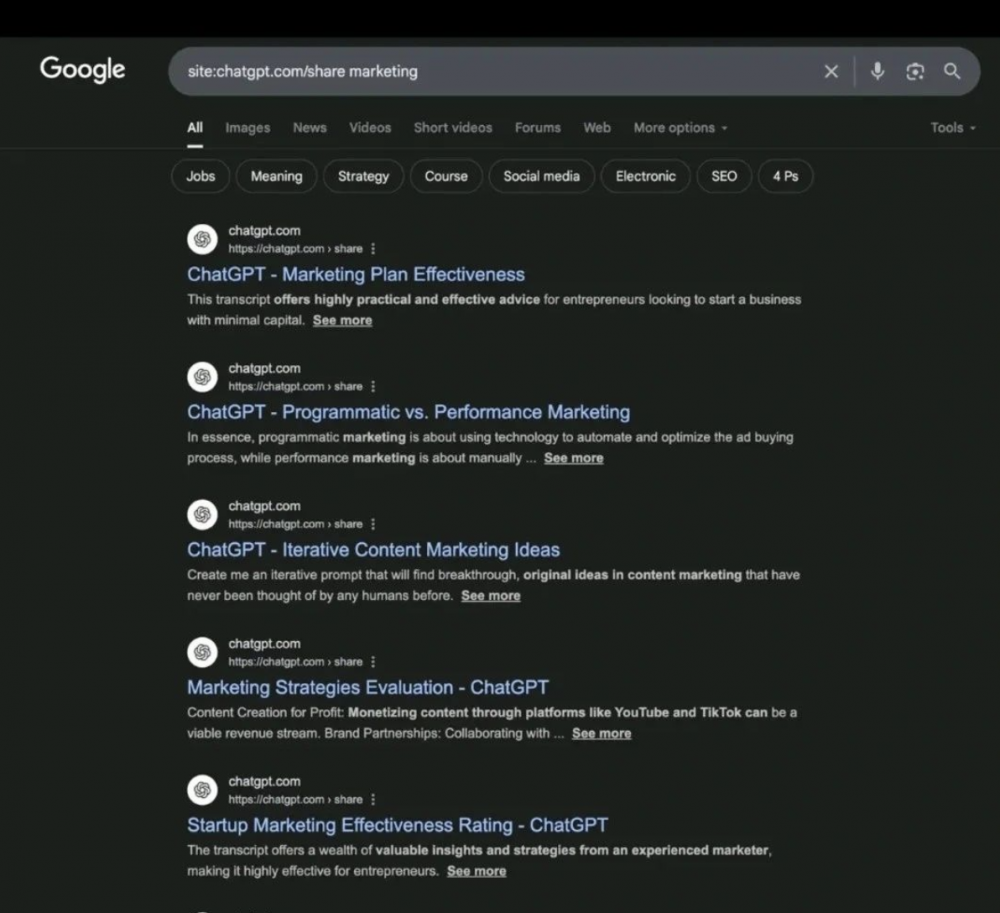This screenshot has height=913, width=1000.
Task: Click ChatGPT favicon above Marketing Plan Effectiveness result
Action: point(202,239)
